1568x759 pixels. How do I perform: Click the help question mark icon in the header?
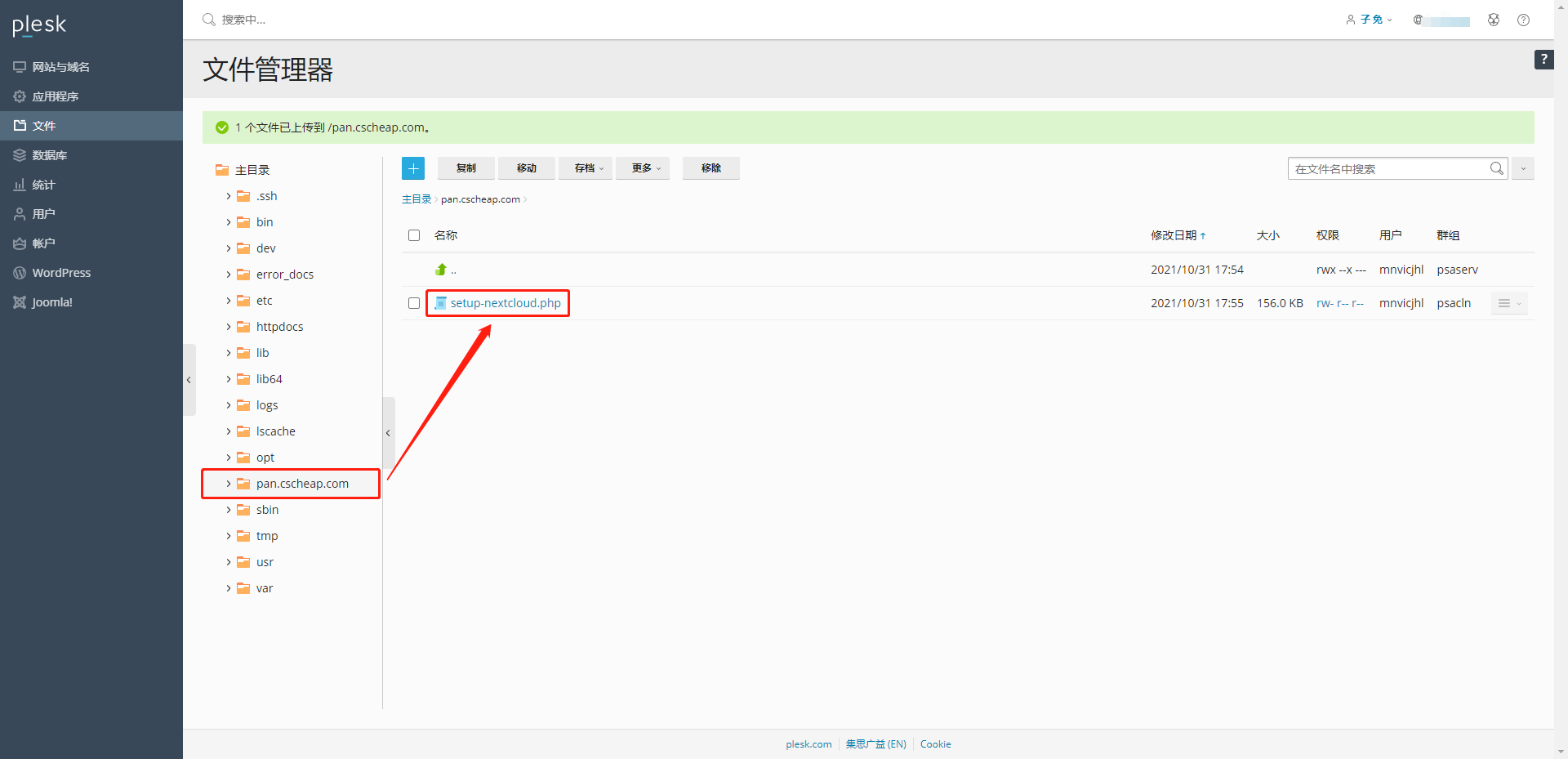tap(1523, 20)
